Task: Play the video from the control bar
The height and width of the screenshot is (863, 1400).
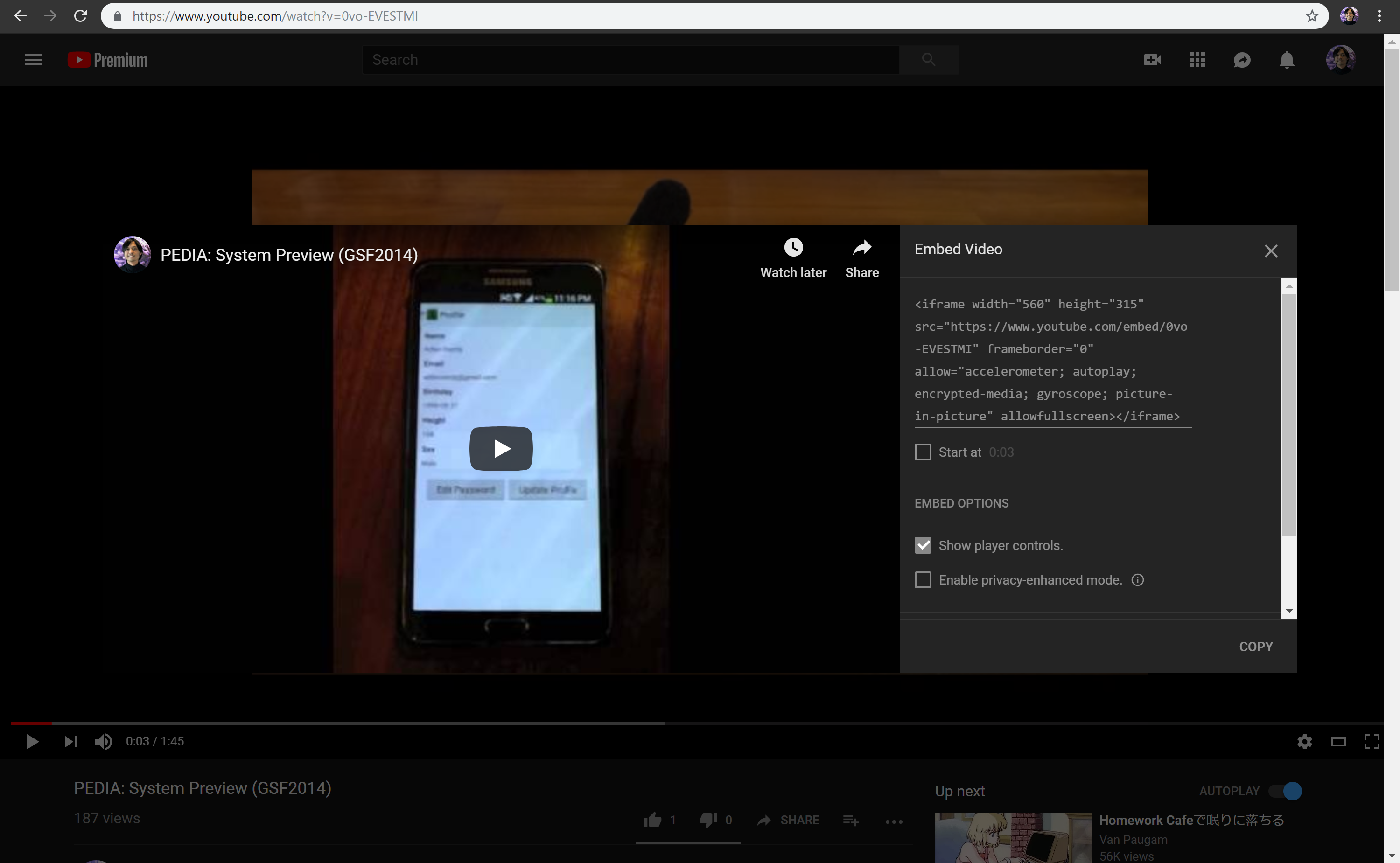Action: point(33,741)
